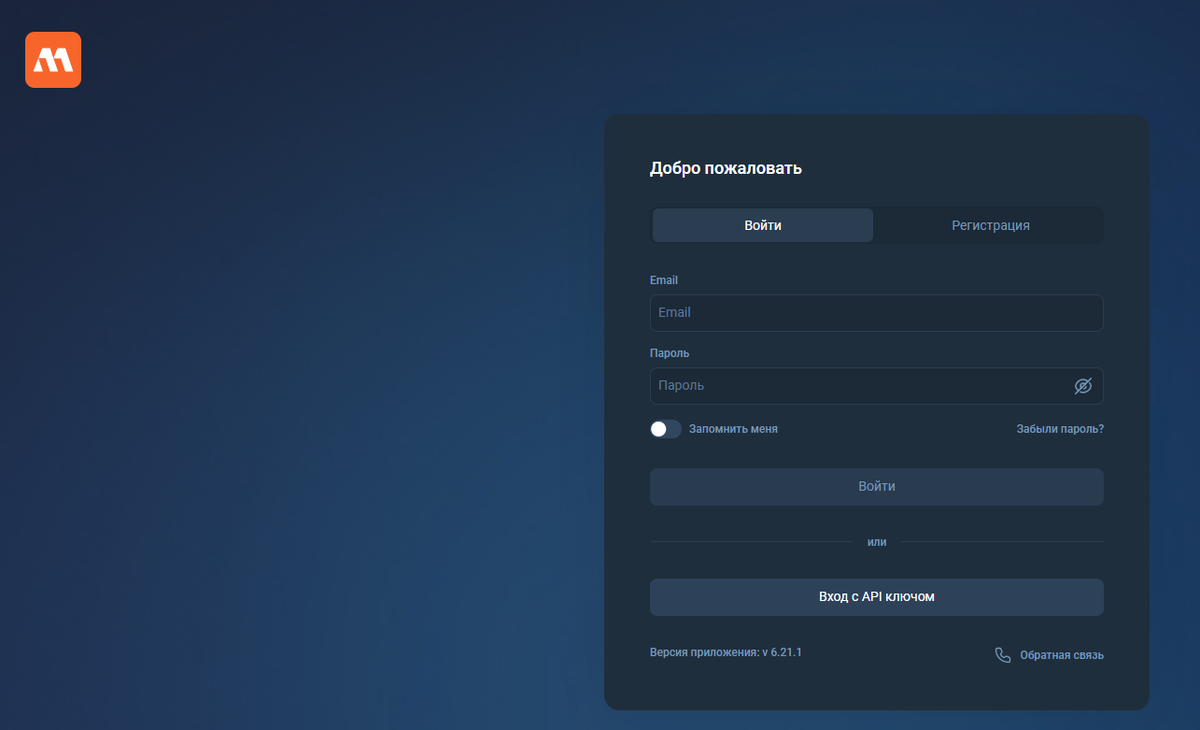
Task: Click the Пароль field label
Action: pos(668,353)
